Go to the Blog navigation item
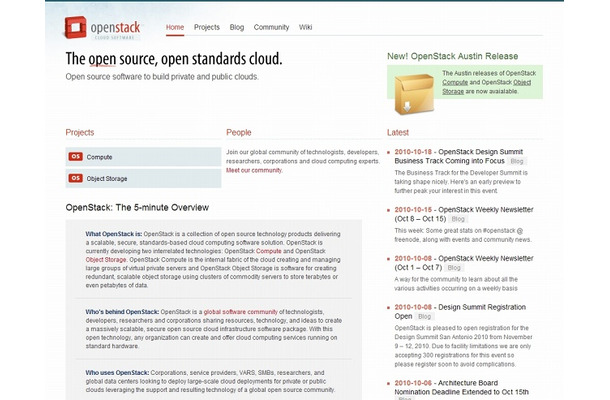This screenshot has height=400, width=610. click(237, 27)
